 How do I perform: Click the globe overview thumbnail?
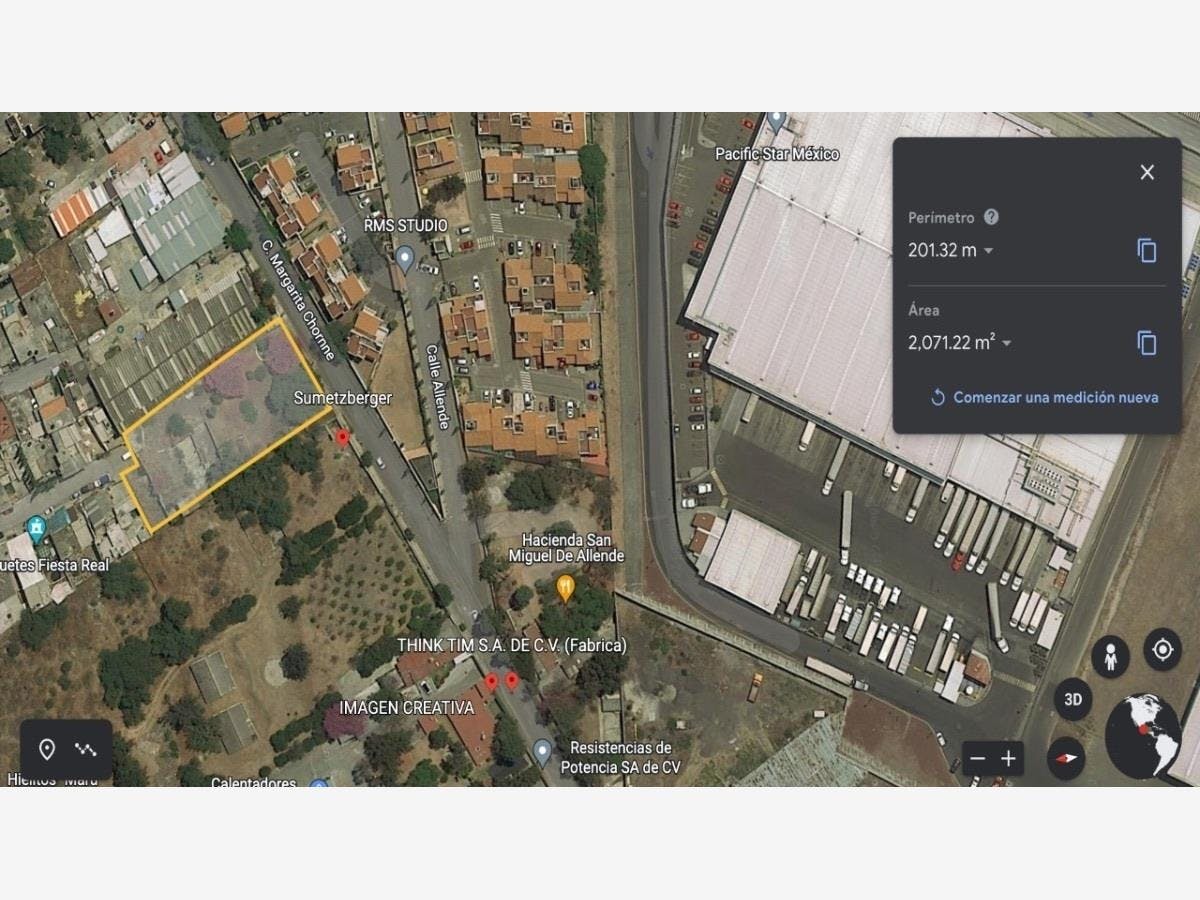pos(1143,736)
